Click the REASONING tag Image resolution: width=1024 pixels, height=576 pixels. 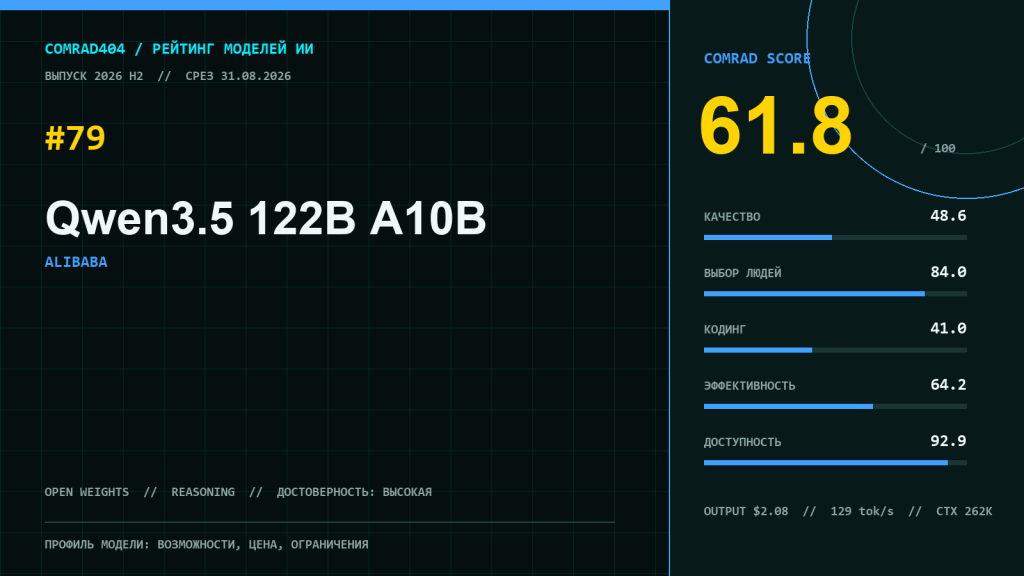tap(203, 492)
